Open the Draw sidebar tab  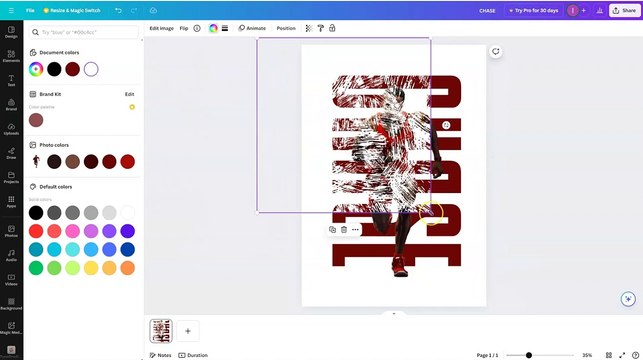click(x=11, y=153)
